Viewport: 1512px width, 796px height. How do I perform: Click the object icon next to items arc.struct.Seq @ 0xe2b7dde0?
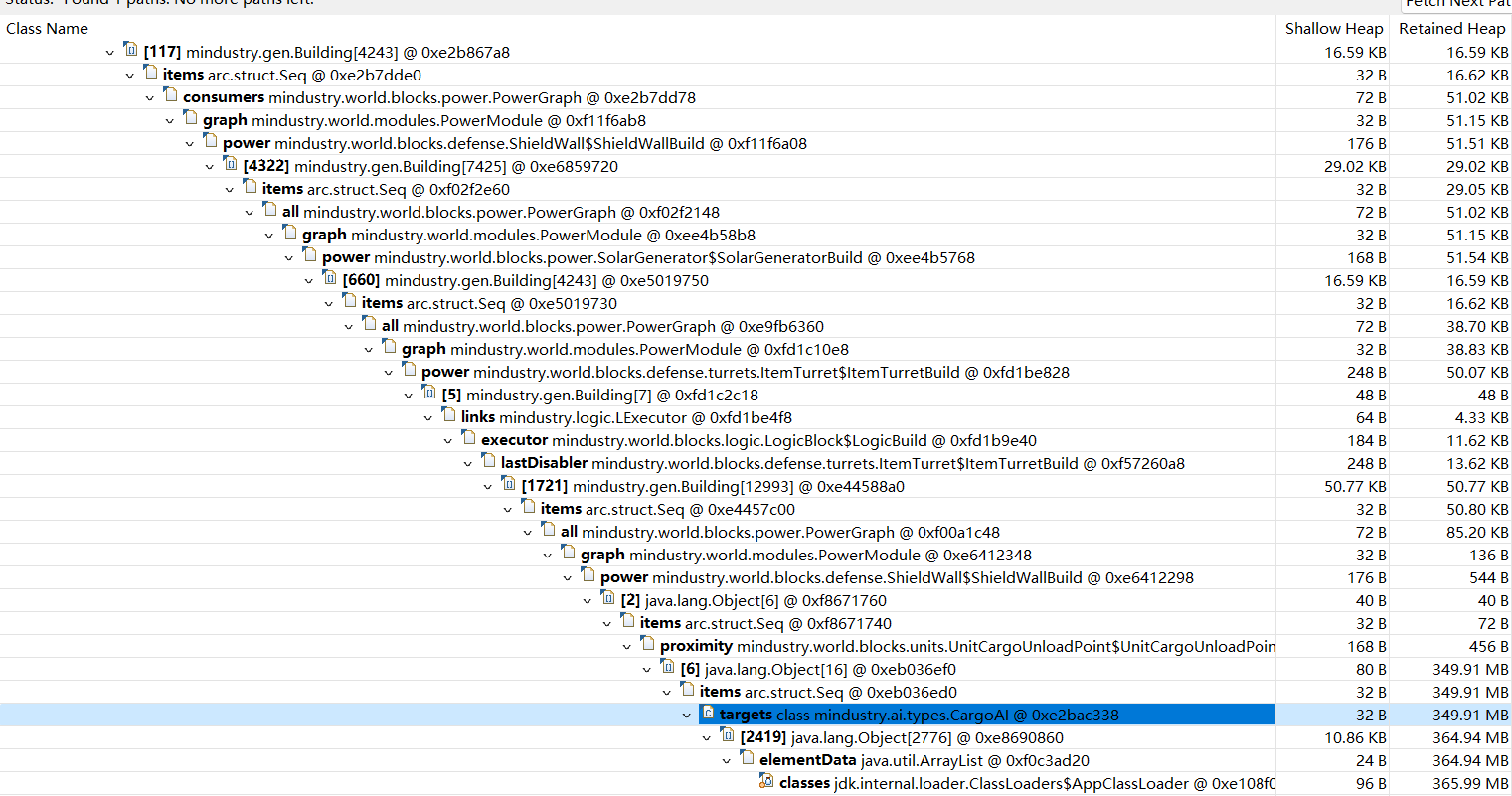point(150,74)
